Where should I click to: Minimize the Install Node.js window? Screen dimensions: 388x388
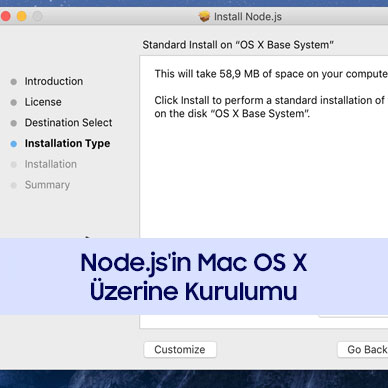[x=22, y=16]
